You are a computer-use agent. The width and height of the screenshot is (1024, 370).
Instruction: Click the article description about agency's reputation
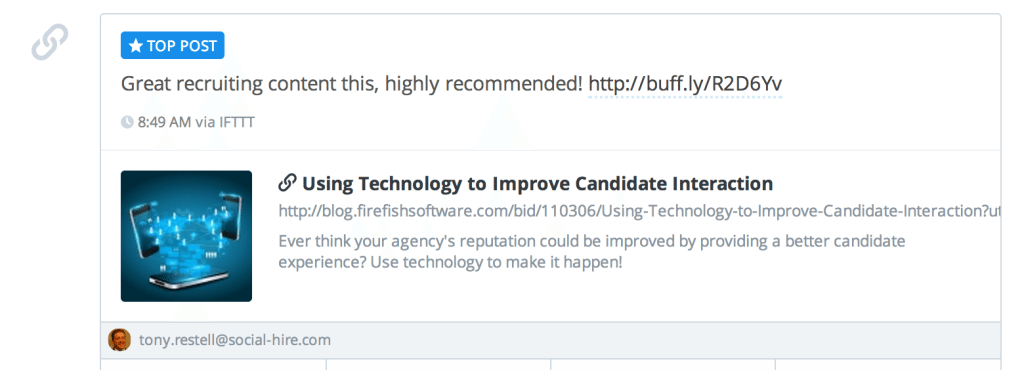tap(592, 252)
